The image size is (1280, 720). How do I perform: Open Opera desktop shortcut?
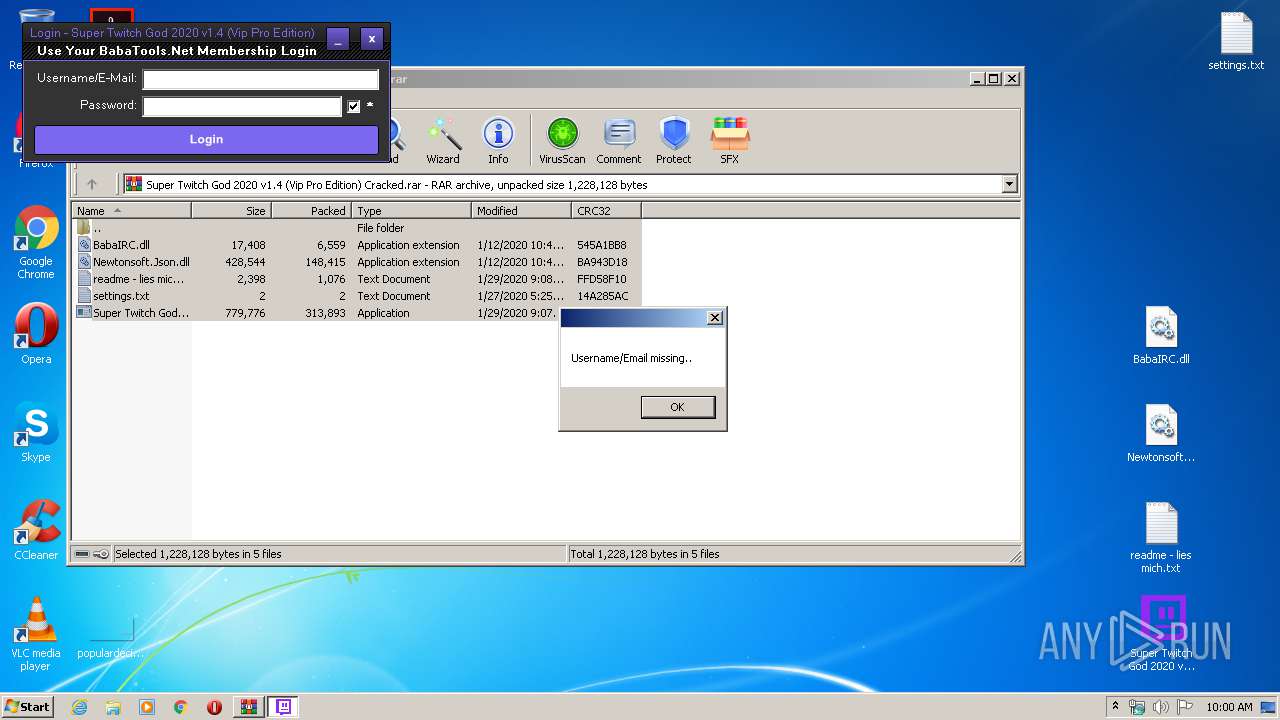(x=36, y=335)
